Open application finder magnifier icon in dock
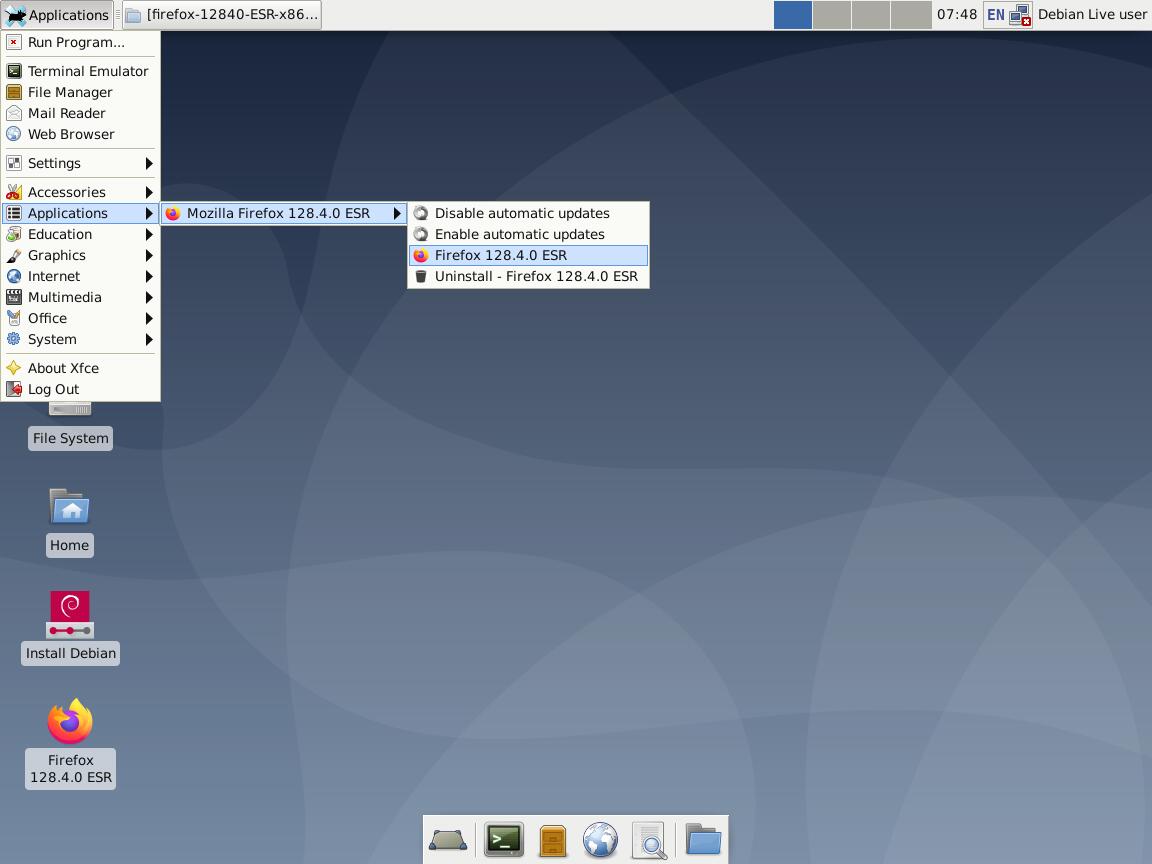This screenshot has height=864, width=1152. click(649, 840)
